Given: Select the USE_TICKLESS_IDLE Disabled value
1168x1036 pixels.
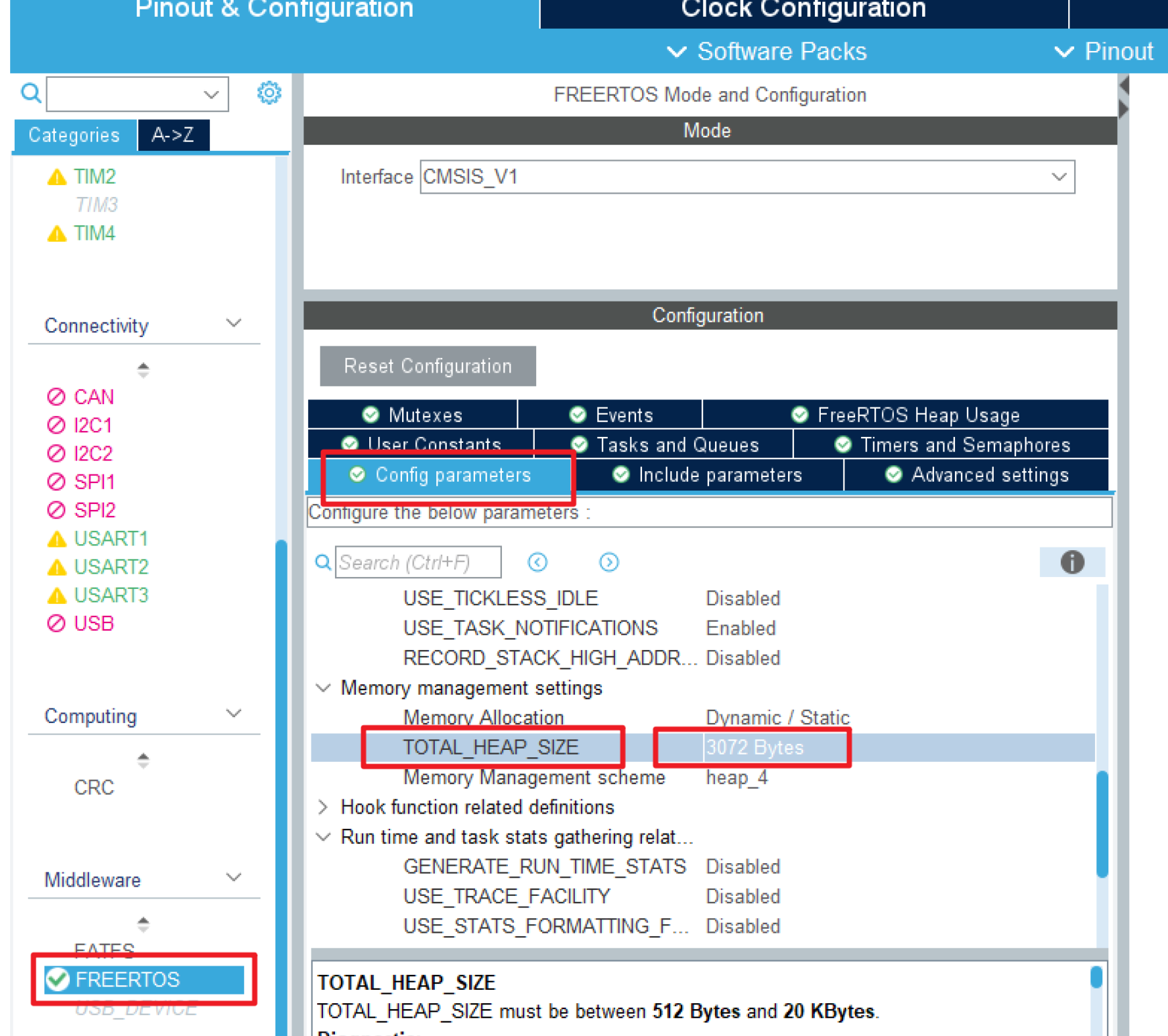Looking at the screenshot, I should pyautogui.click(x=743, y=598).
